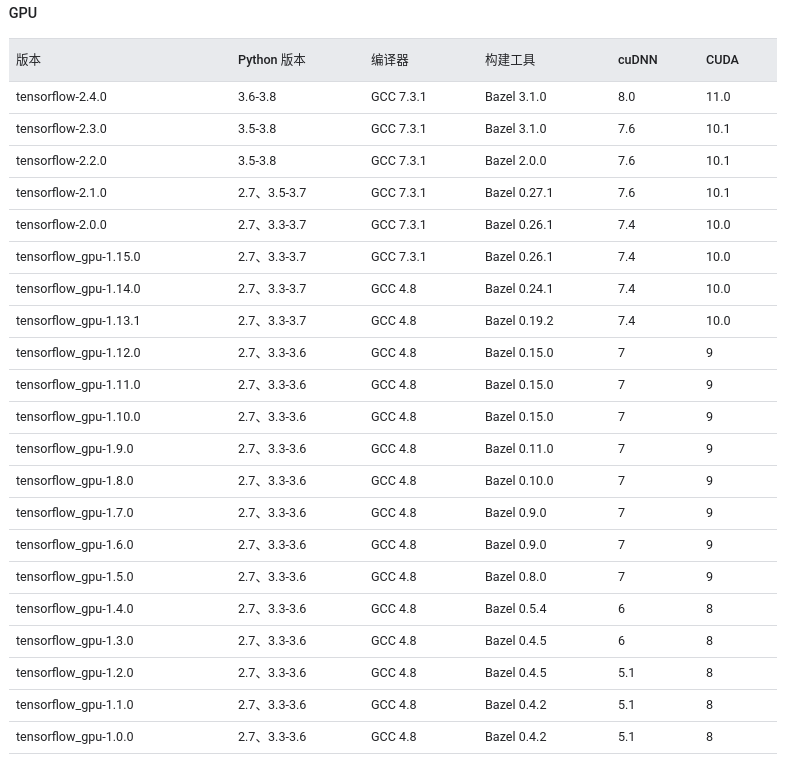This screenshot has width=789, height=763.
Task: Select the tensorflow_gpu-1.11.0 cell
Action: (x=78, y=385)
